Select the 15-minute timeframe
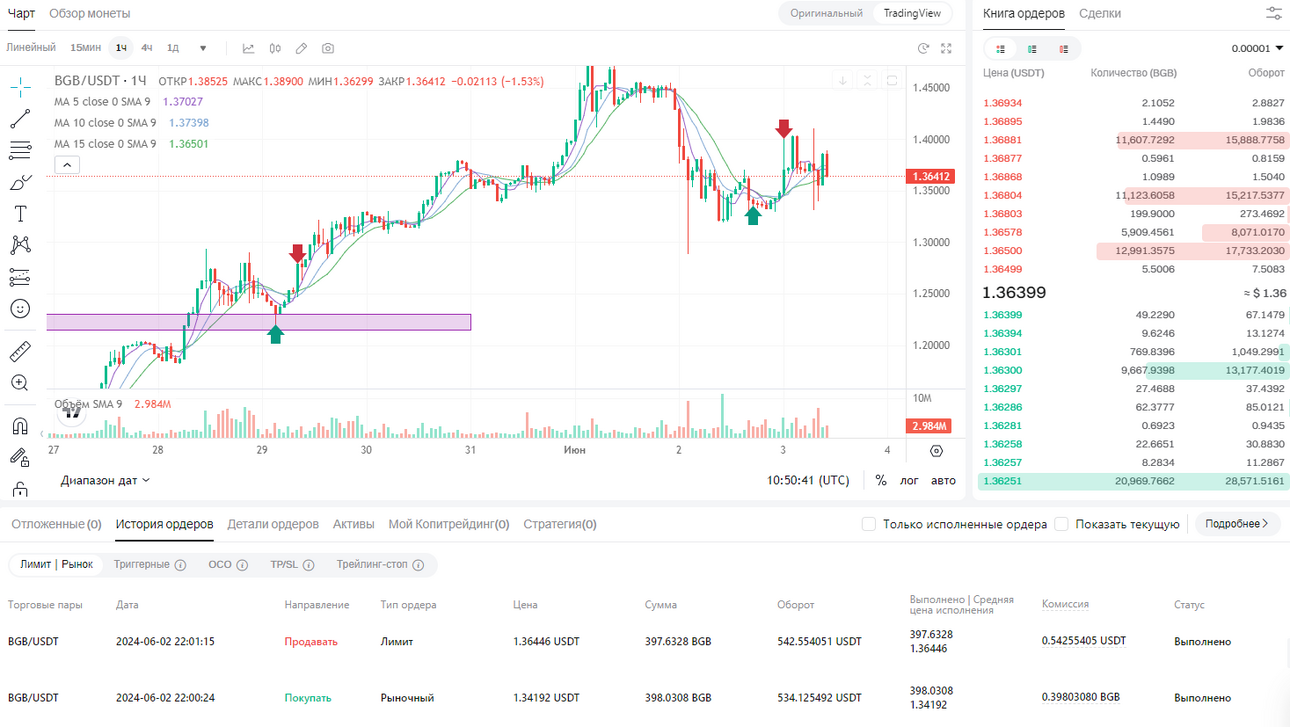The image size is (1290, 727). click(85, 48)
